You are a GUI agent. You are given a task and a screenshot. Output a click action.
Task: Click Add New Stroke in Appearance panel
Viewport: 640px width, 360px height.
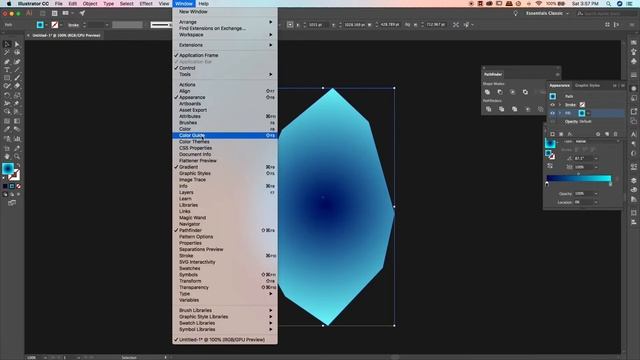552,134
